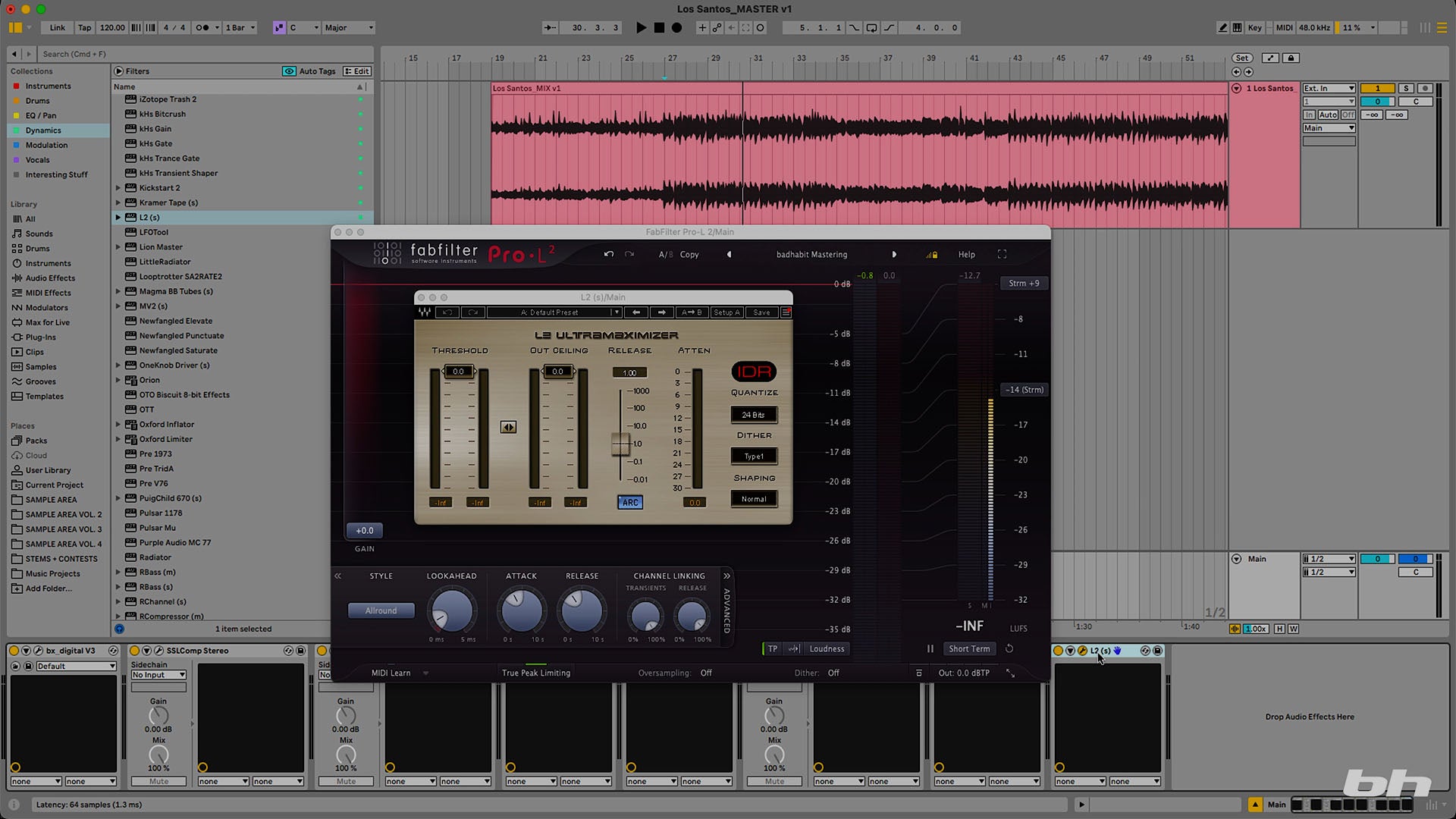1456x819 pixels.
Task: Expand the Kramer Tape (s) folder
Action: [x=118, y=202]
